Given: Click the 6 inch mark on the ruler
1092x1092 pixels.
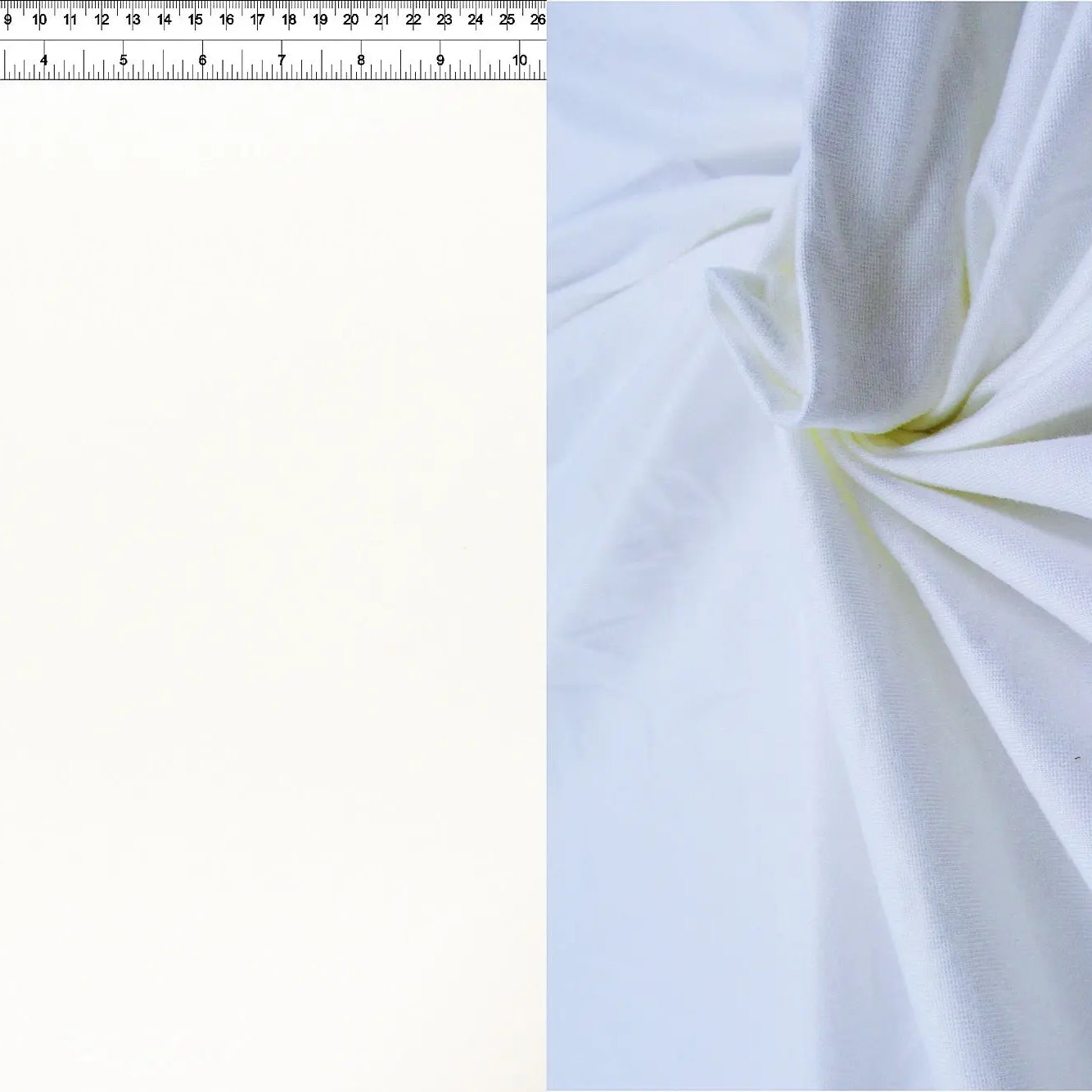Looking at the screenshot, I should (x=202, y=60).
